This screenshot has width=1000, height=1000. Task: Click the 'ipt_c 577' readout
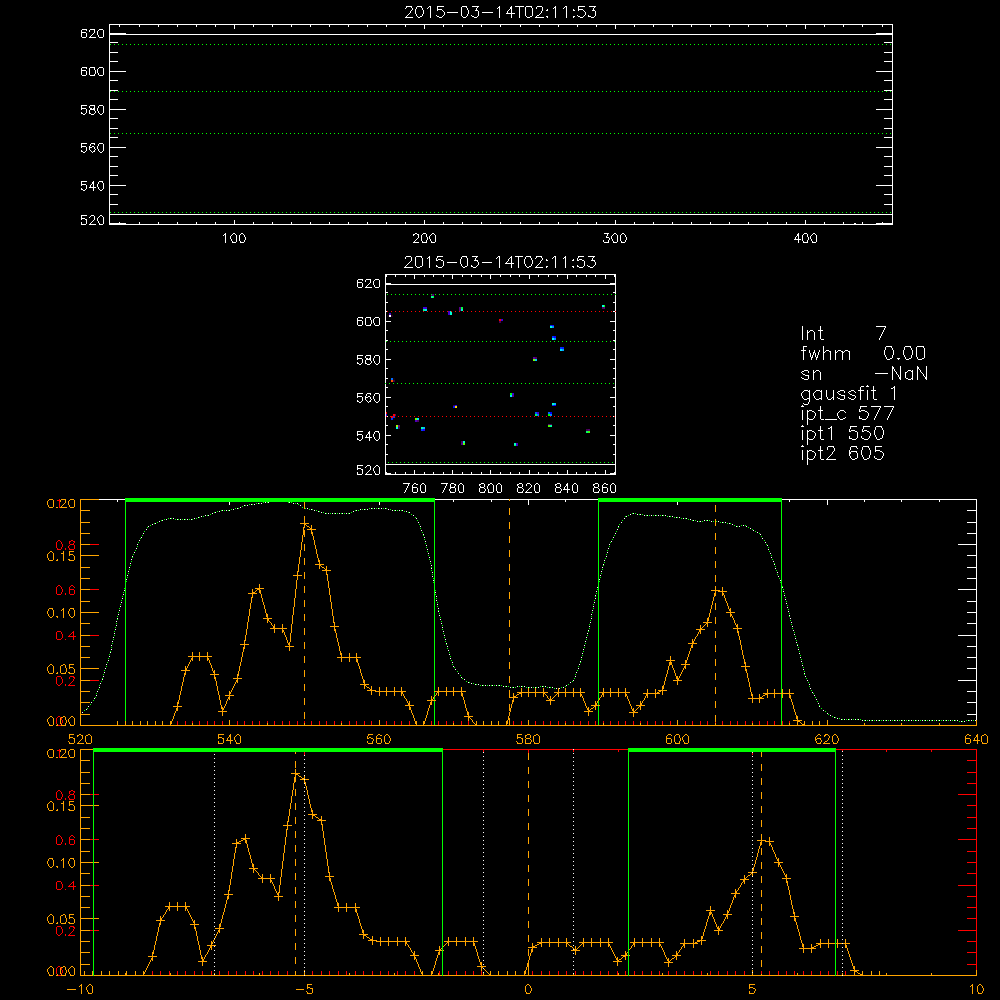[848, 414]
